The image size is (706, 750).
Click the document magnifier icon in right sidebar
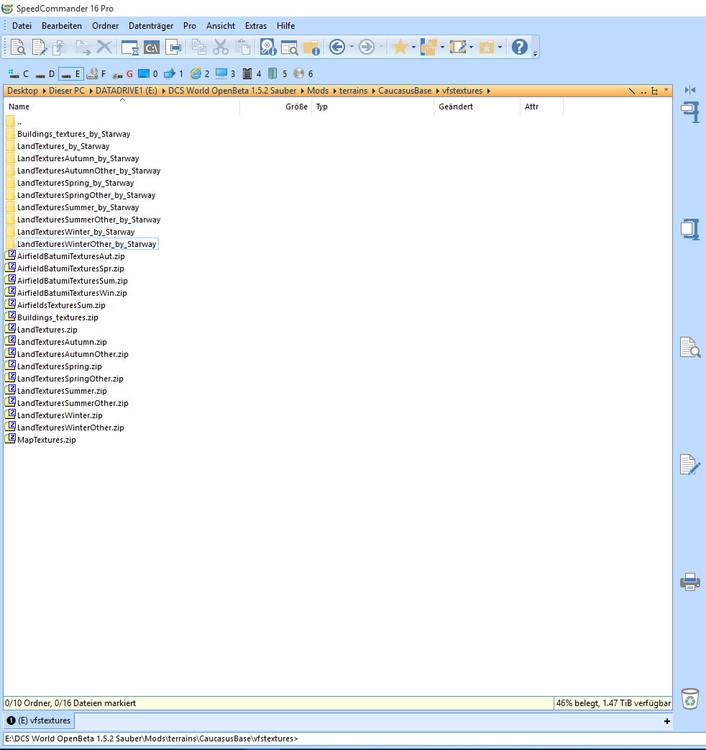[690, 347]
